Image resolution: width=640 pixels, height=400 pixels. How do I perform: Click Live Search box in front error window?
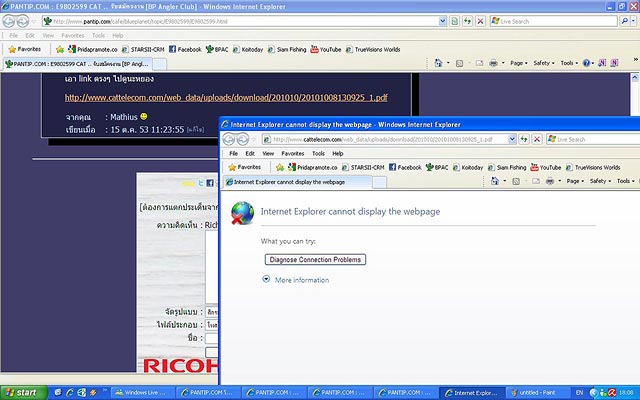pos(593,140)
